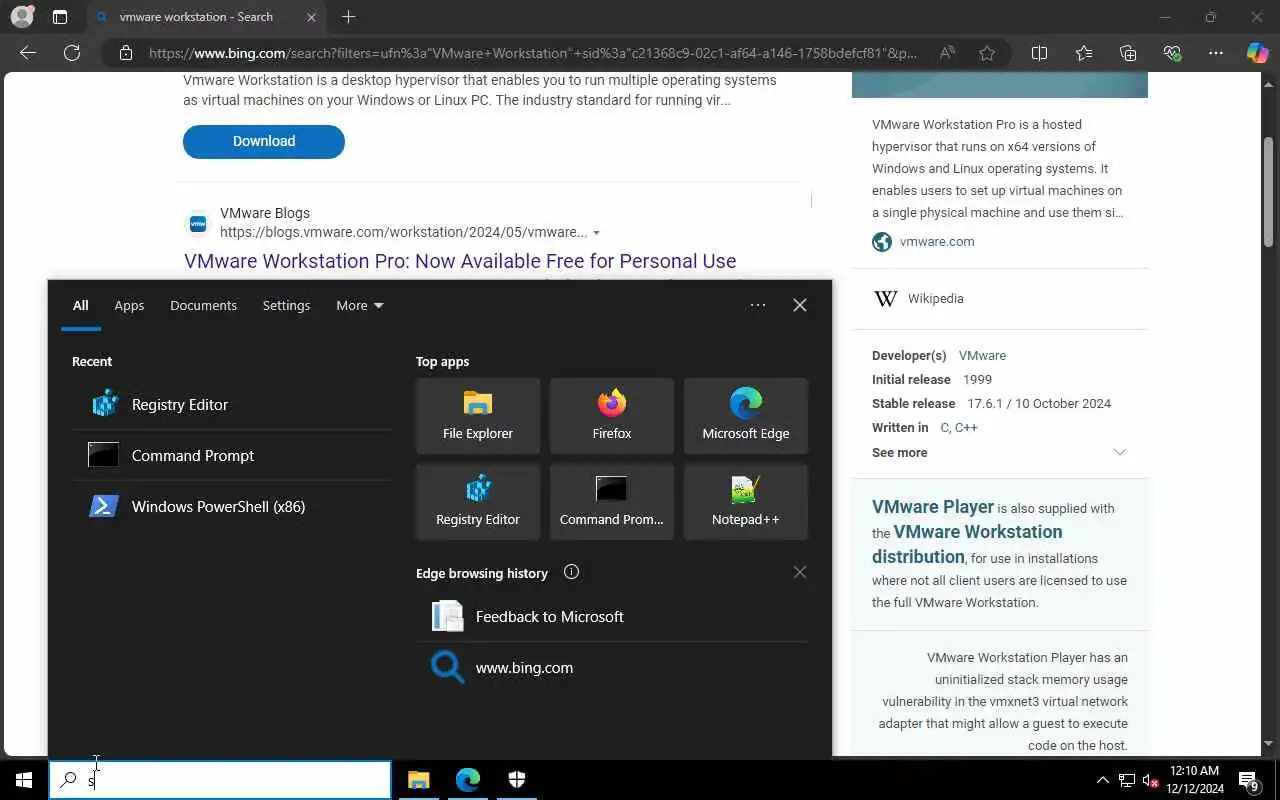Close the Windows search panel
The height and width of the screenshot is (800, 1280).
[x=800, y=305]
